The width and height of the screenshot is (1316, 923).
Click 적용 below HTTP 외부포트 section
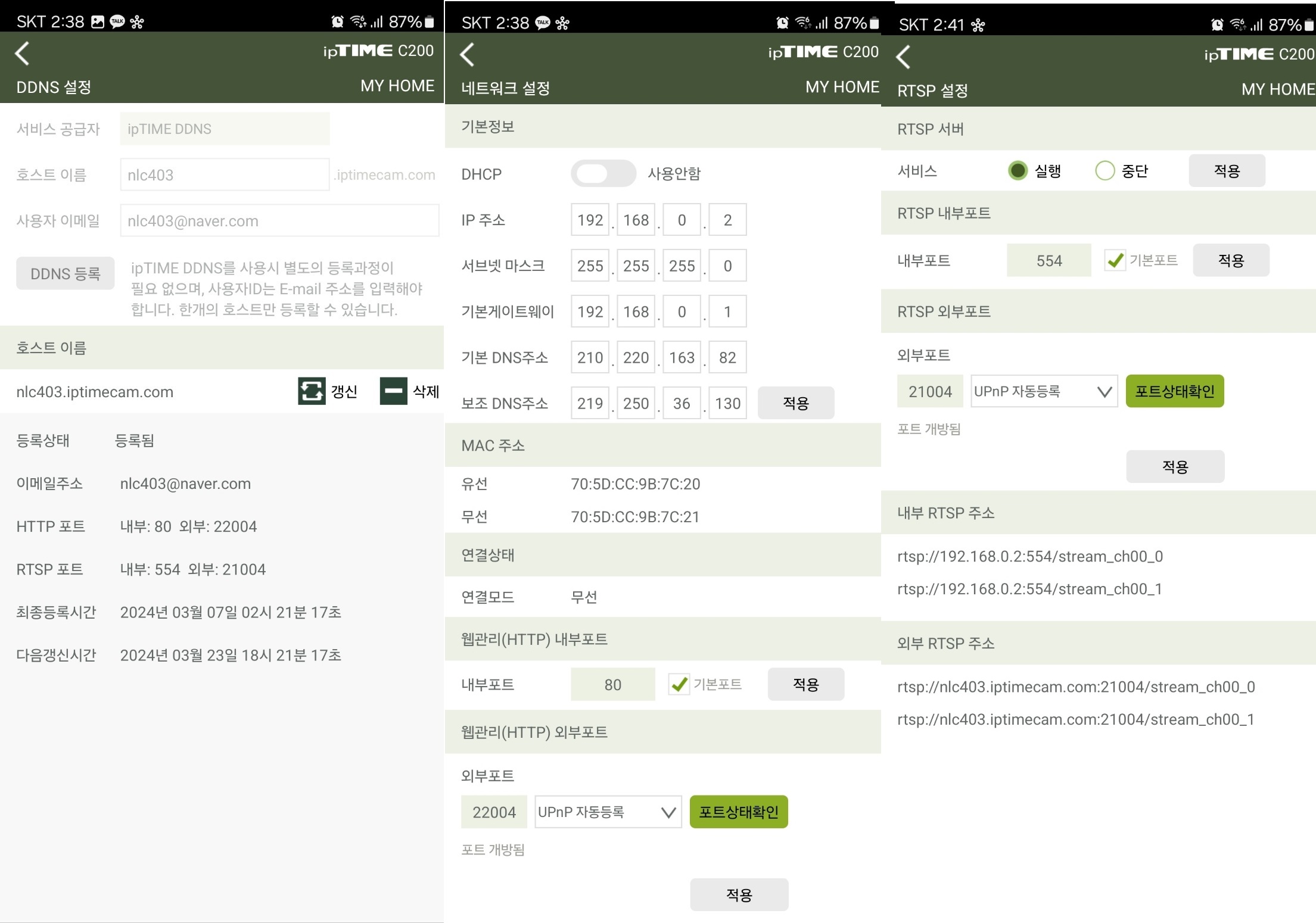[739, 894]
